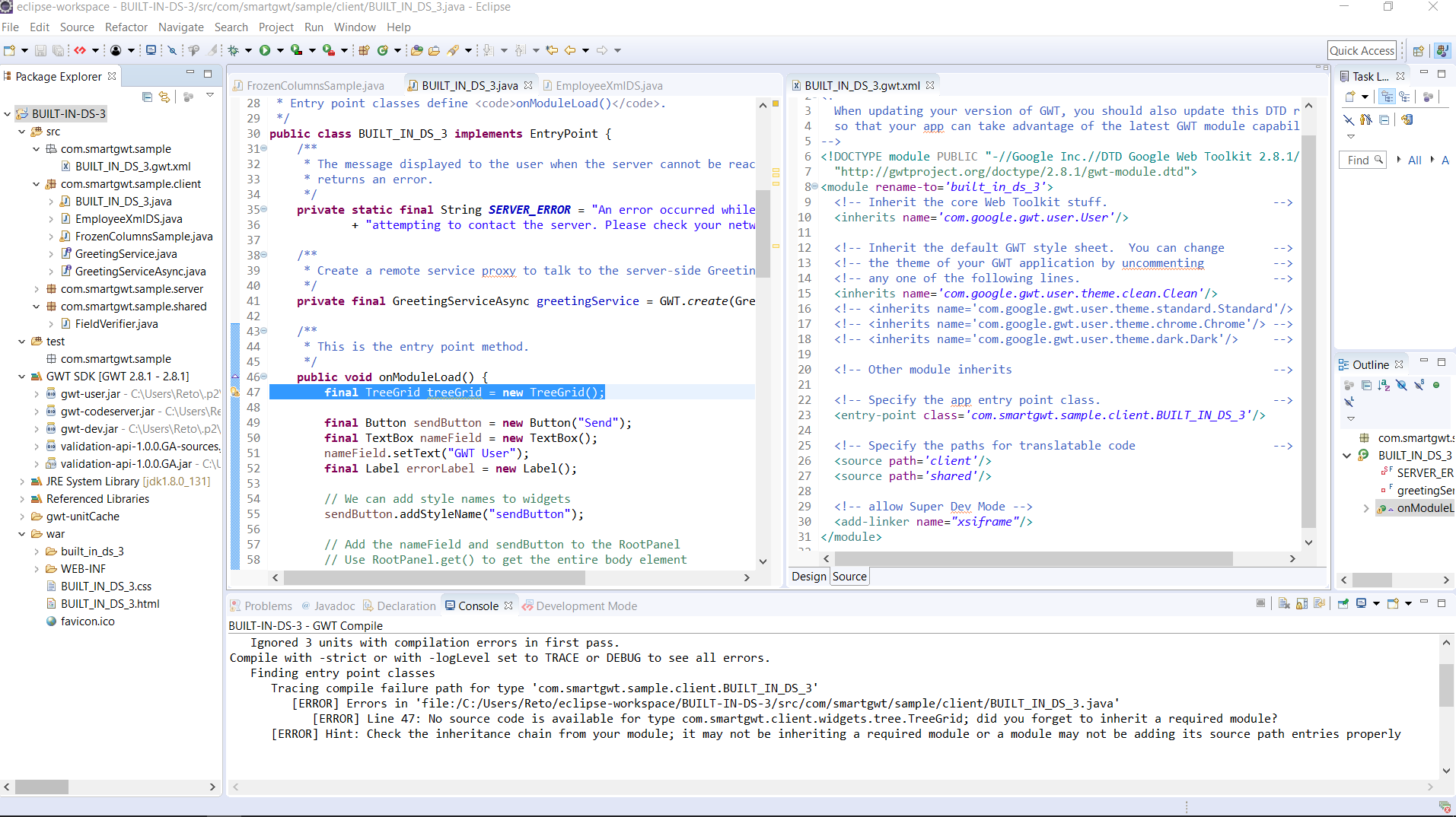The width and height of the screenshot is (1456, 817).
Task: Open the Navigate menu
Action: point(181,27)
